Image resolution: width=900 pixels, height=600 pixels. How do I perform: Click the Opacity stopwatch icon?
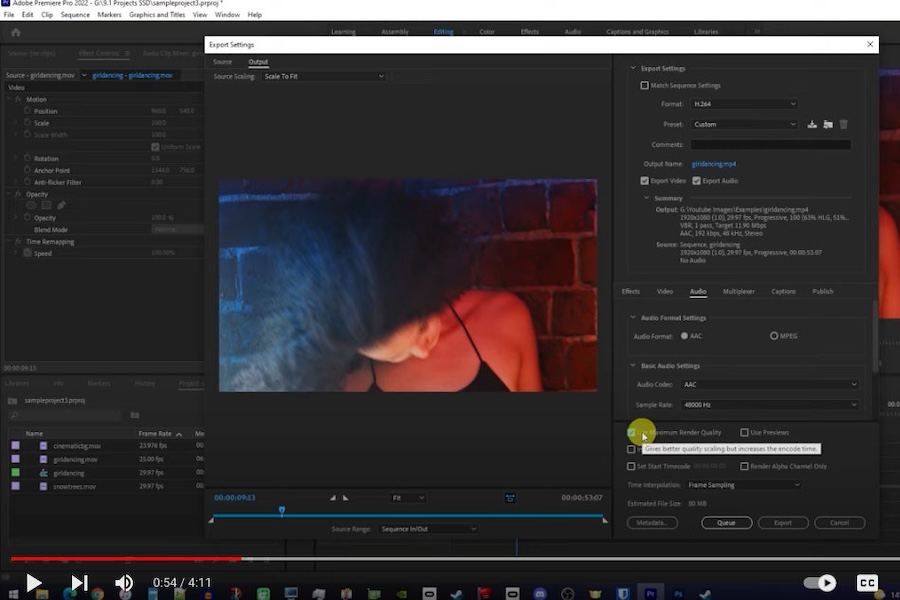coord(27,218)
